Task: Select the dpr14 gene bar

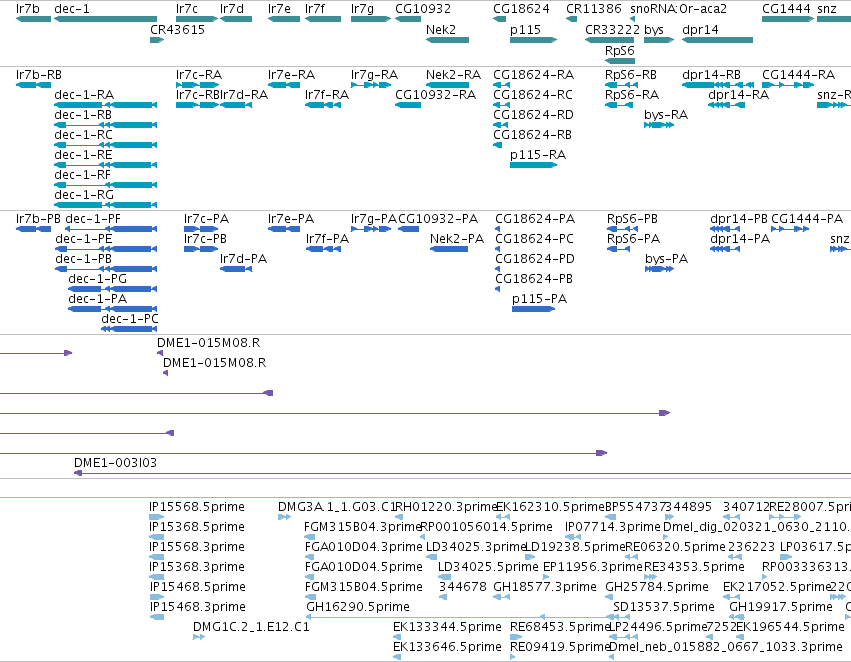Action: click(x=717, y=40)
